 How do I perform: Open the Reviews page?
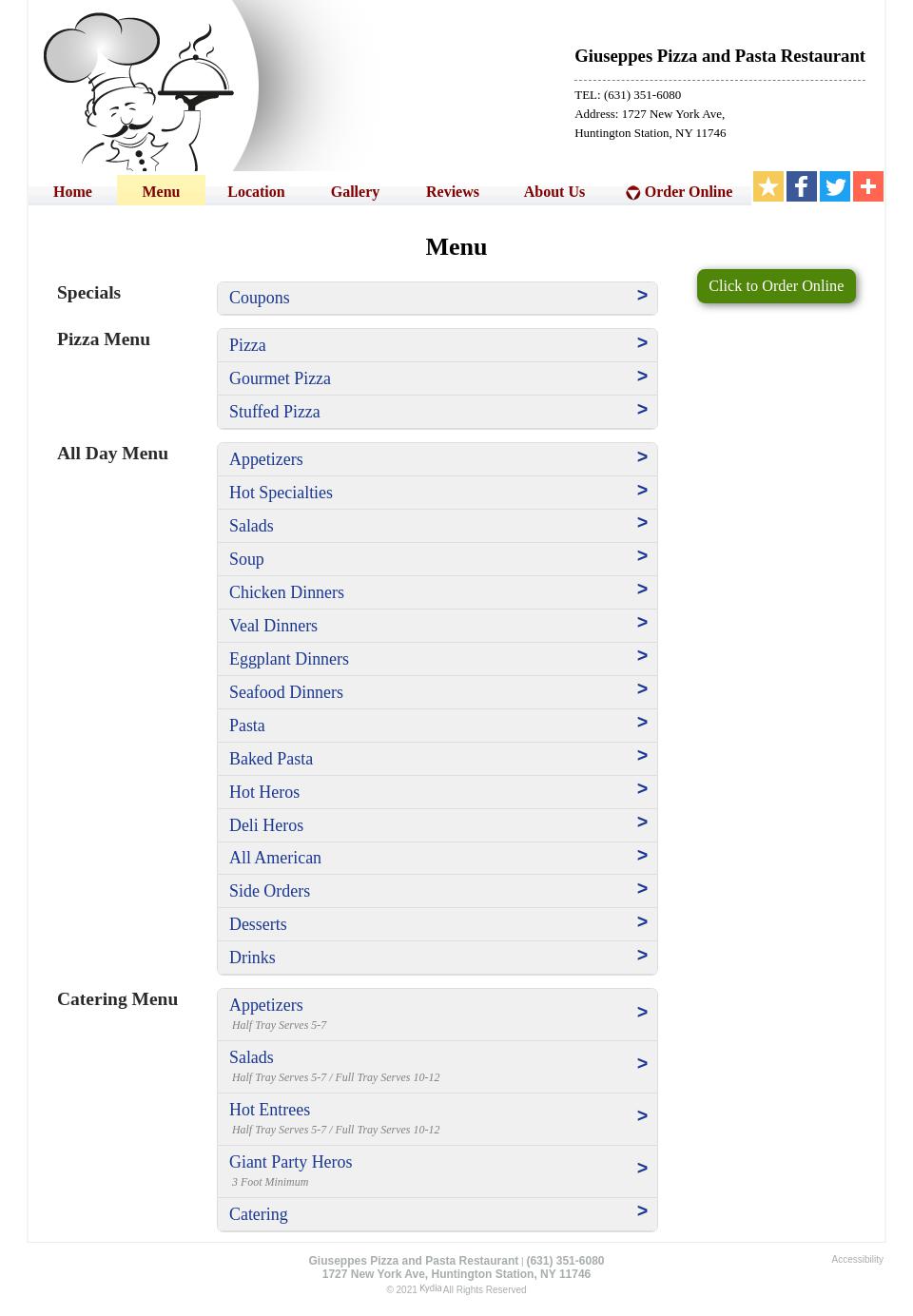tap(452, 192)
